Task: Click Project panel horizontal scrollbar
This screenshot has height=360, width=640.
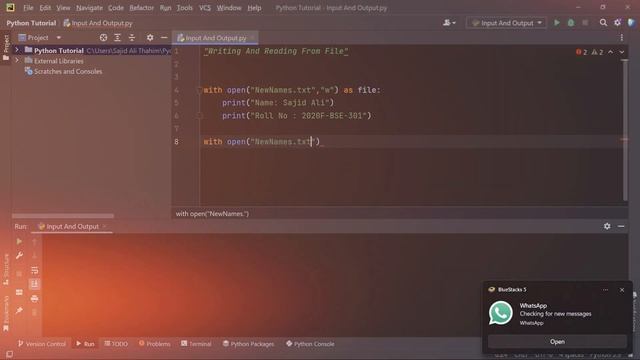Action: click(63, 216)
